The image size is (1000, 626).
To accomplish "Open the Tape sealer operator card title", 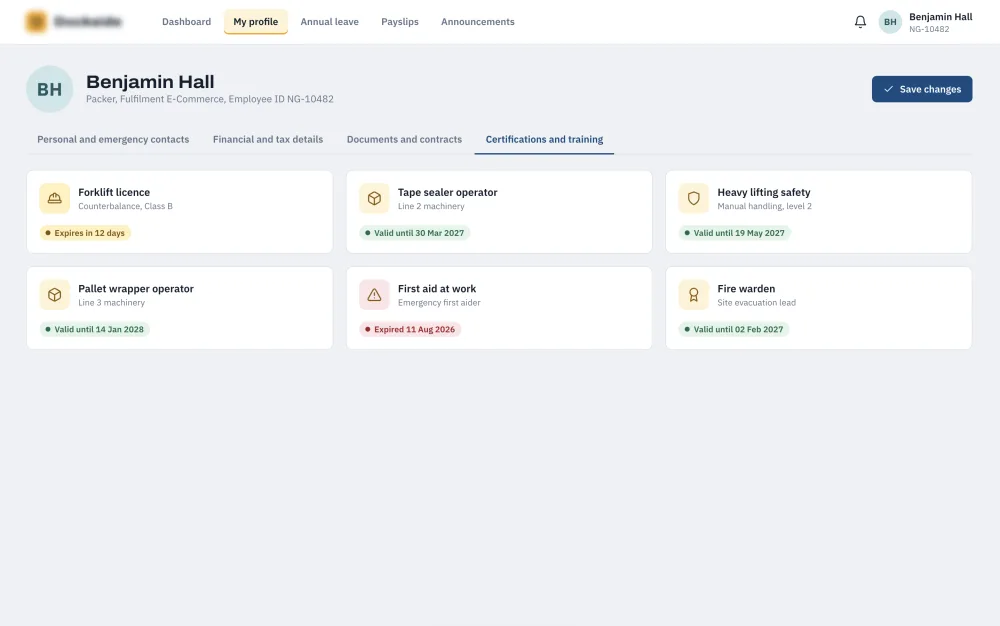I will point(448,193).
